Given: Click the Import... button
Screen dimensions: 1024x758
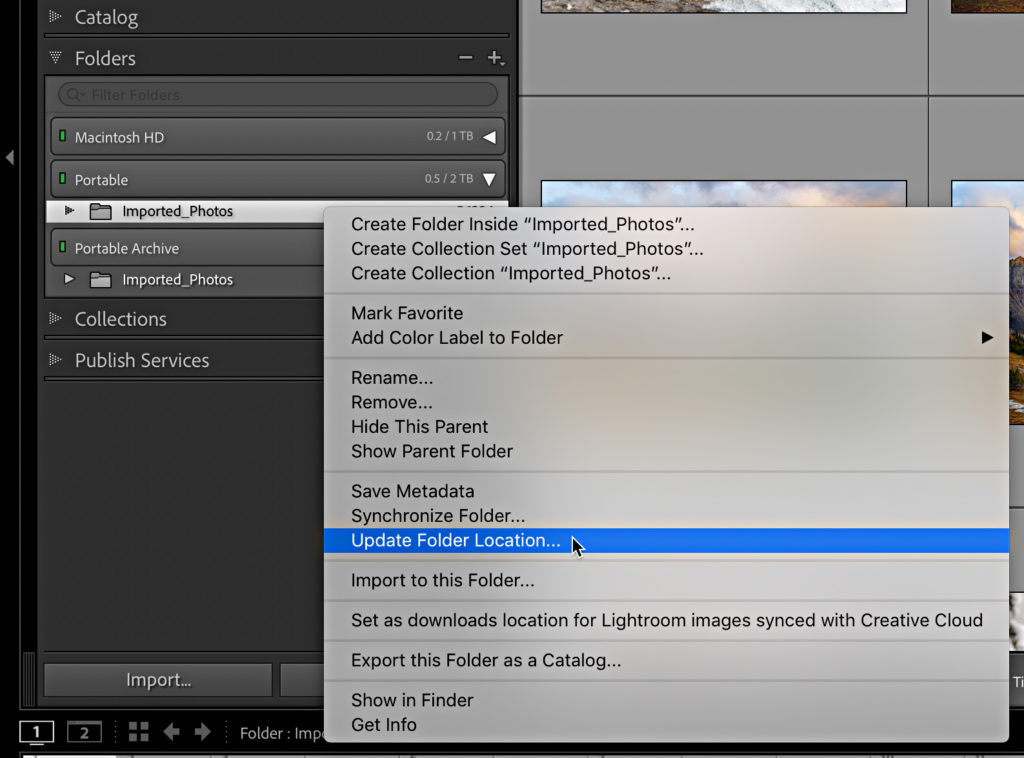Looking at the screenshot, I should [158, 680].
